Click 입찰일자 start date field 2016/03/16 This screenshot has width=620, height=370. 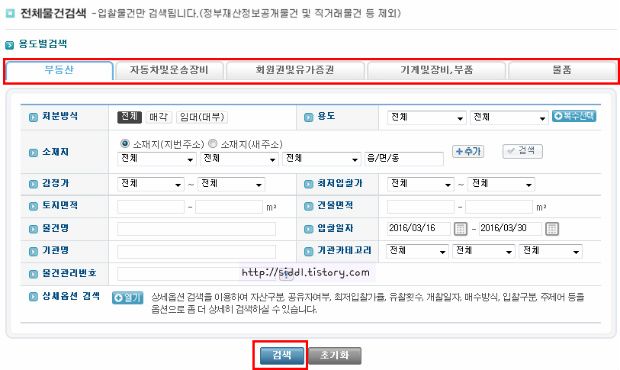click(x=419, y=228)
